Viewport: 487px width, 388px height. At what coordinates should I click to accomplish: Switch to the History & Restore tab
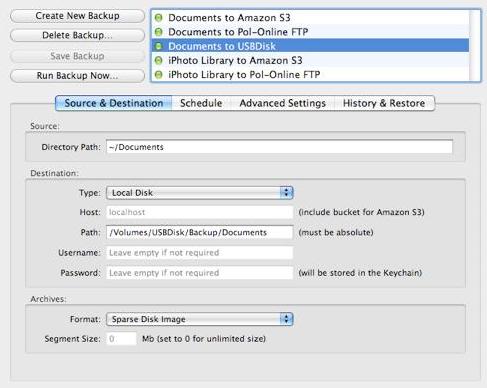[384, 103]
